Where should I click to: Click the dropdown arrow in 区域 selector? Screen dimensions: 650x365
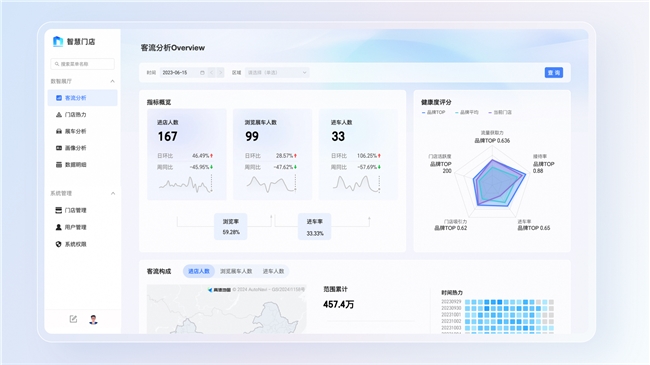pyautogui.click(x=304, y=73)
